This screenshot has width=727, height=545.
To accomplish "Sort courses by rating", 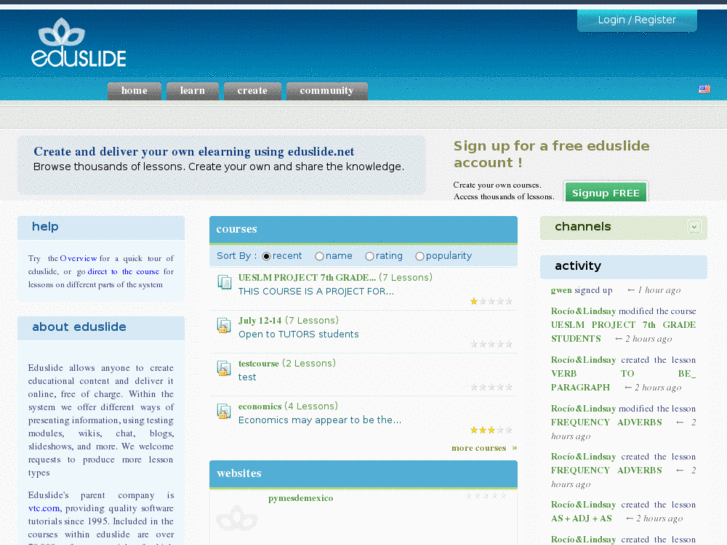I will (369, 256).
